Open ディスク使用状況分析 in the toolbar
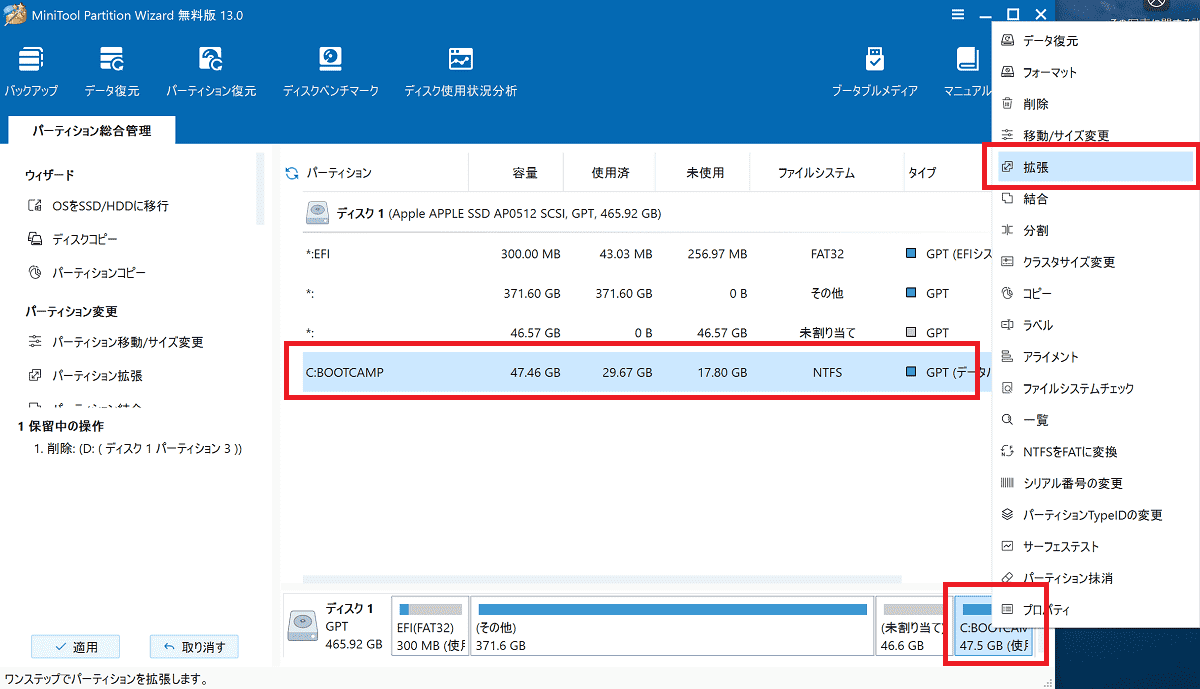Image resolution: width=1200 pixels, height=689 pixels. pos(460,72)
